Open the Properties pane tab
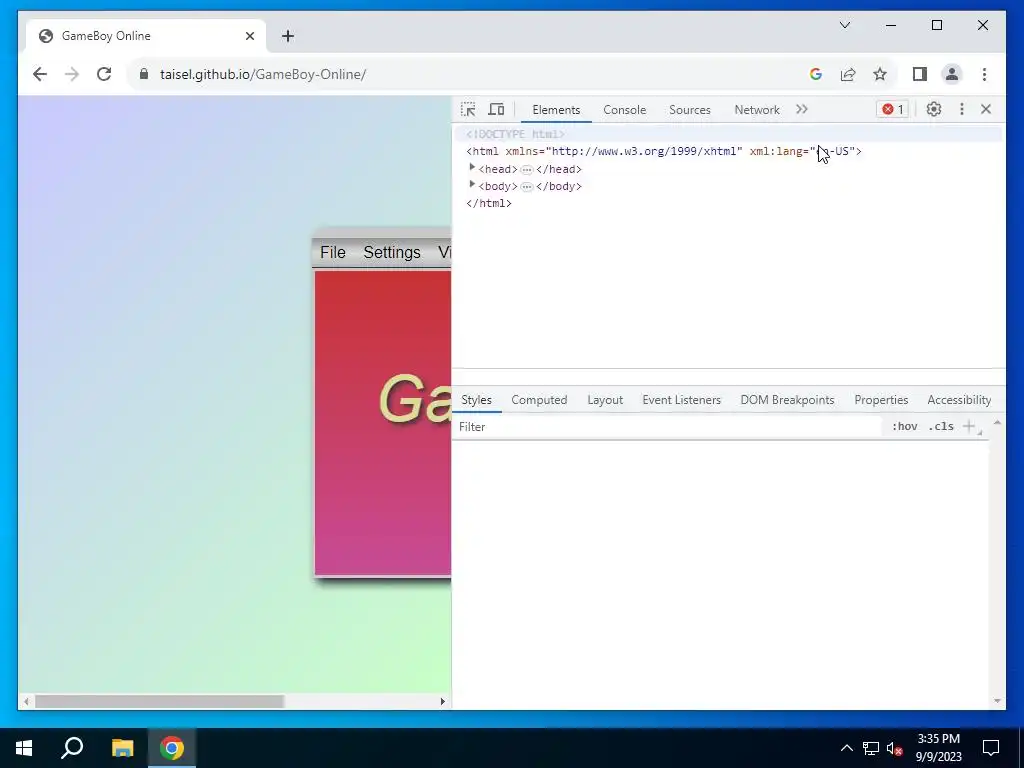 tap(881, 400)
